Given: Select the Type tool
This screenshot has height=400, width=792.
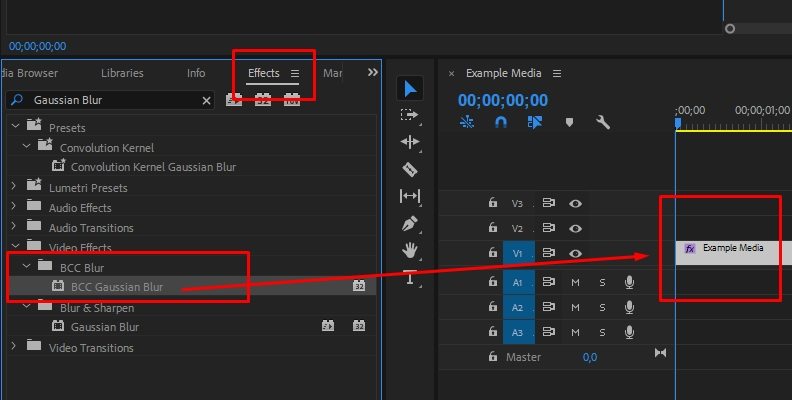Looking at the screenshot, I should [x=410, y=277].
